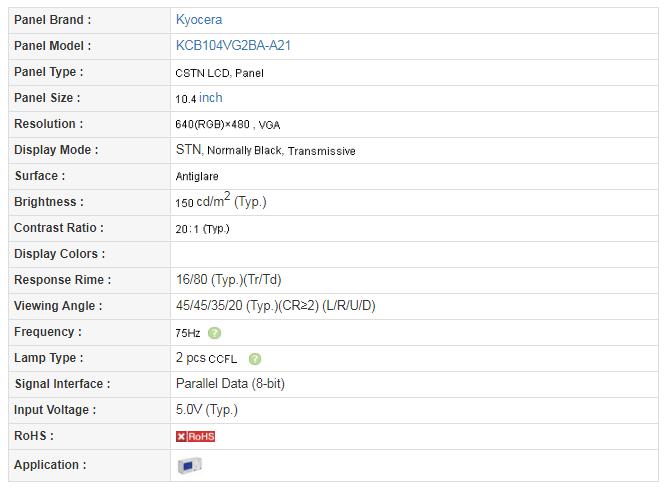The image size is (665, 487).
Task: Click the 5.0V input voltage value
Action: pos(206,410)
